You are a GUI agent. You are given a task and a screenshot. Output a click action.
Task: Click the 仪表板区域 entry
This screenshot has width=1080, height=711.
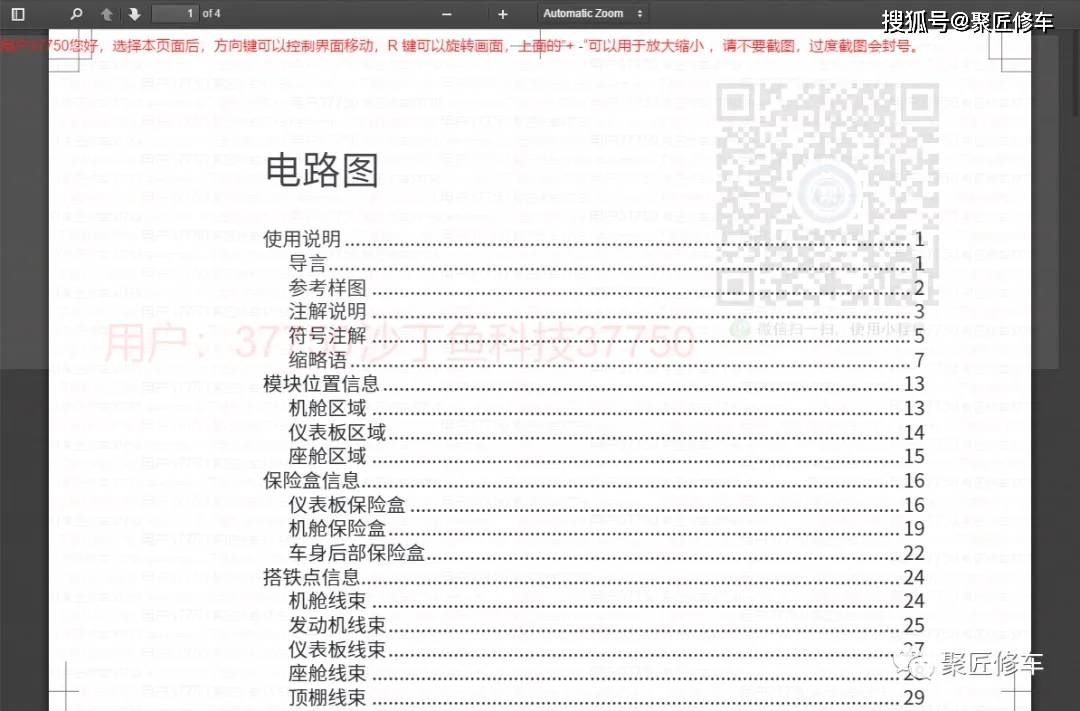click(x=607, y=432)
